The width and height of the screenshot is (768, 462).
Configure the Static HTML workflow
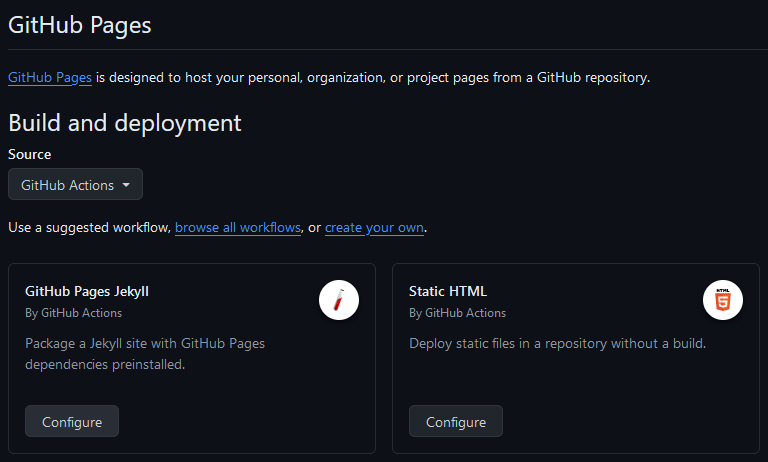pos(456,421)
